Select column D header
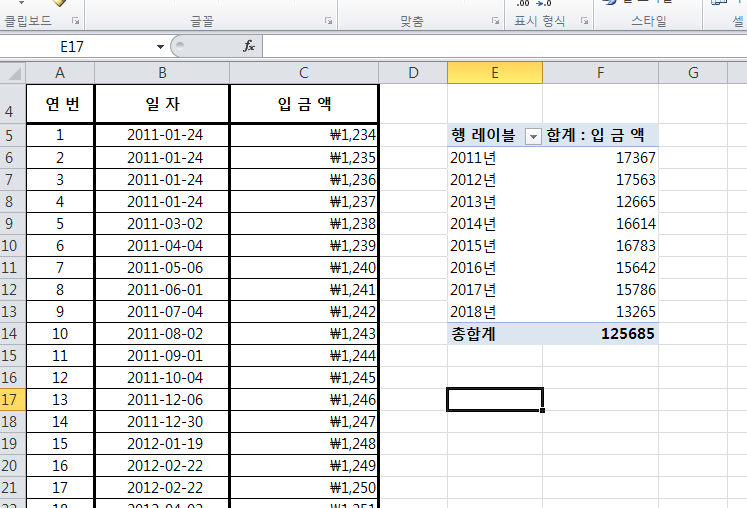 (413, 73)
